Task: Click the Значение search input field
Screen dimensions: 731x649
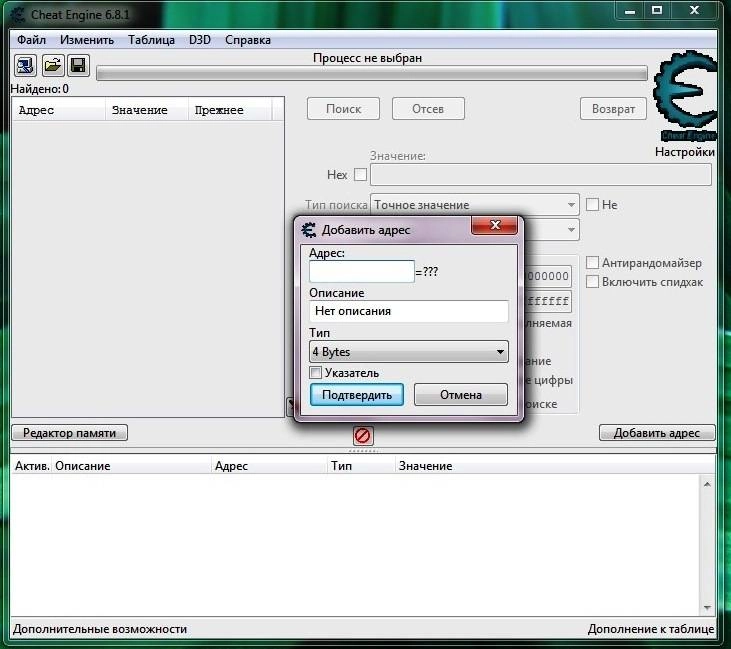Action: click(x=541, y=175)
